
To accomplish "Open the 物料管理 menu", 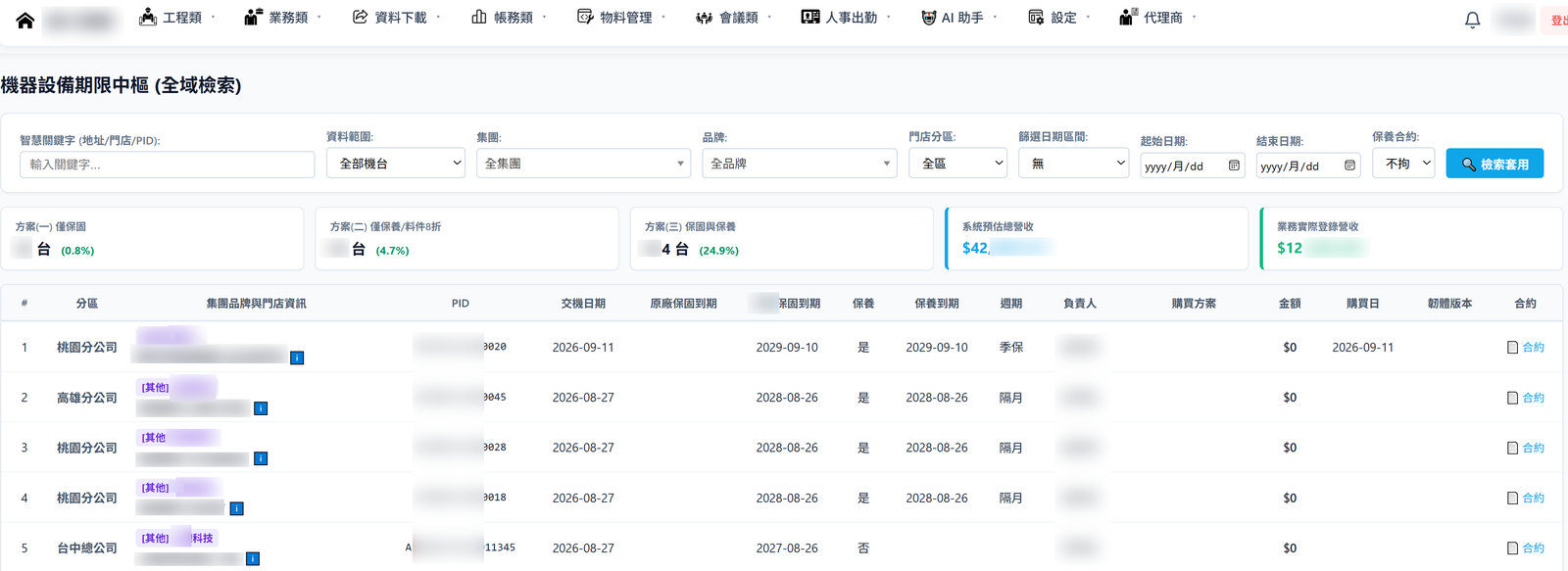I will 621,18.
